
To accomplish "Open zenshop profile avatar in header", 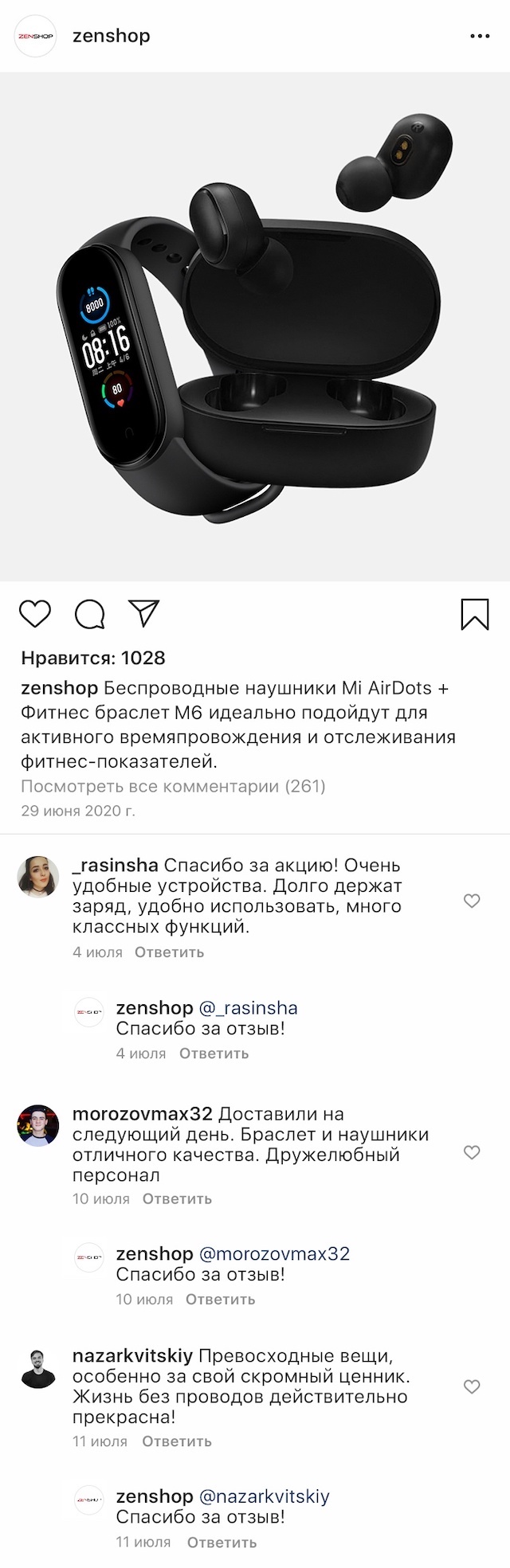I will coord(37,37).
